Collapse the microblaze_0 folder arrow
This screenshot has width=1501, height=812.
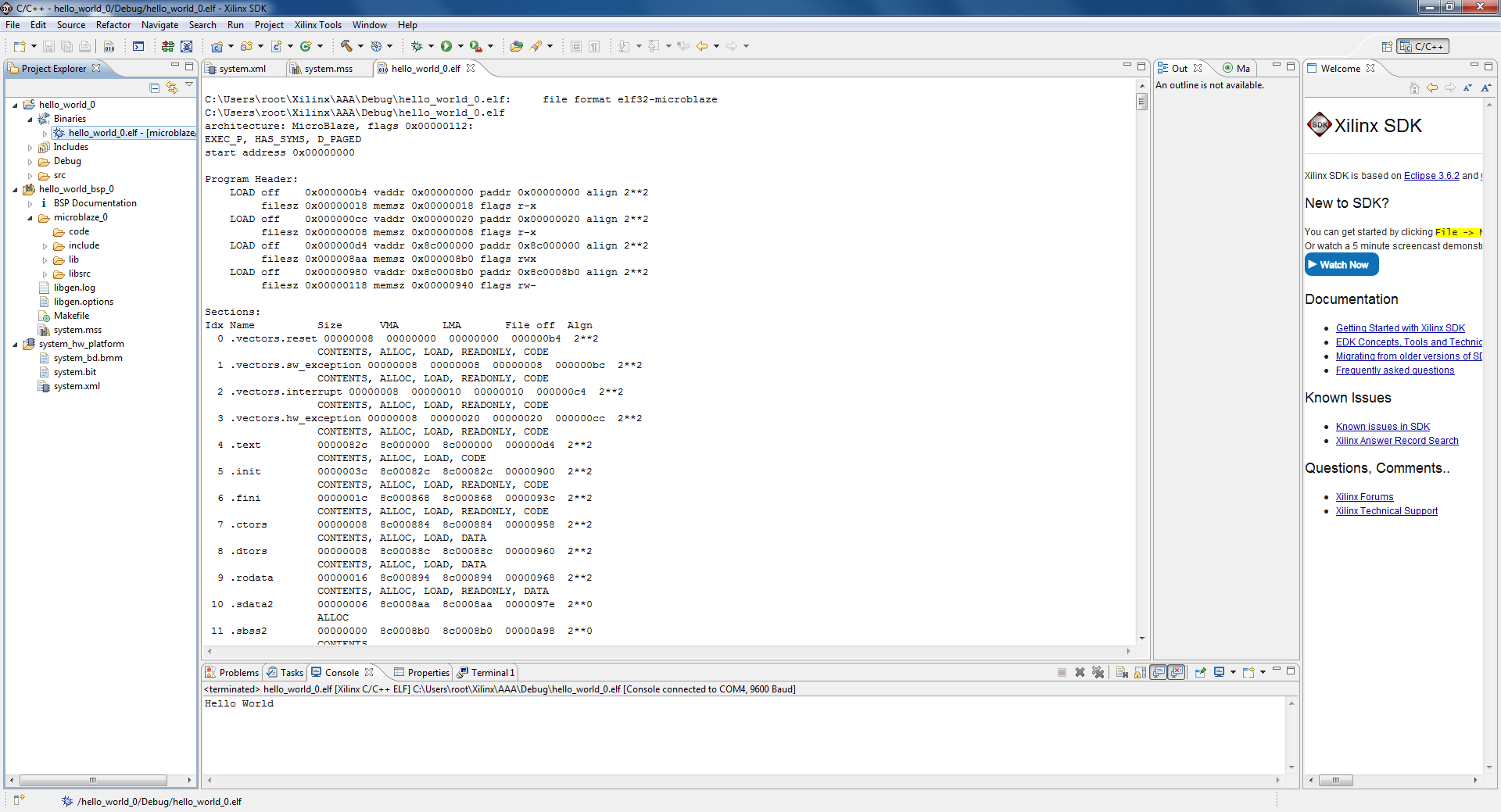[30, 217]
